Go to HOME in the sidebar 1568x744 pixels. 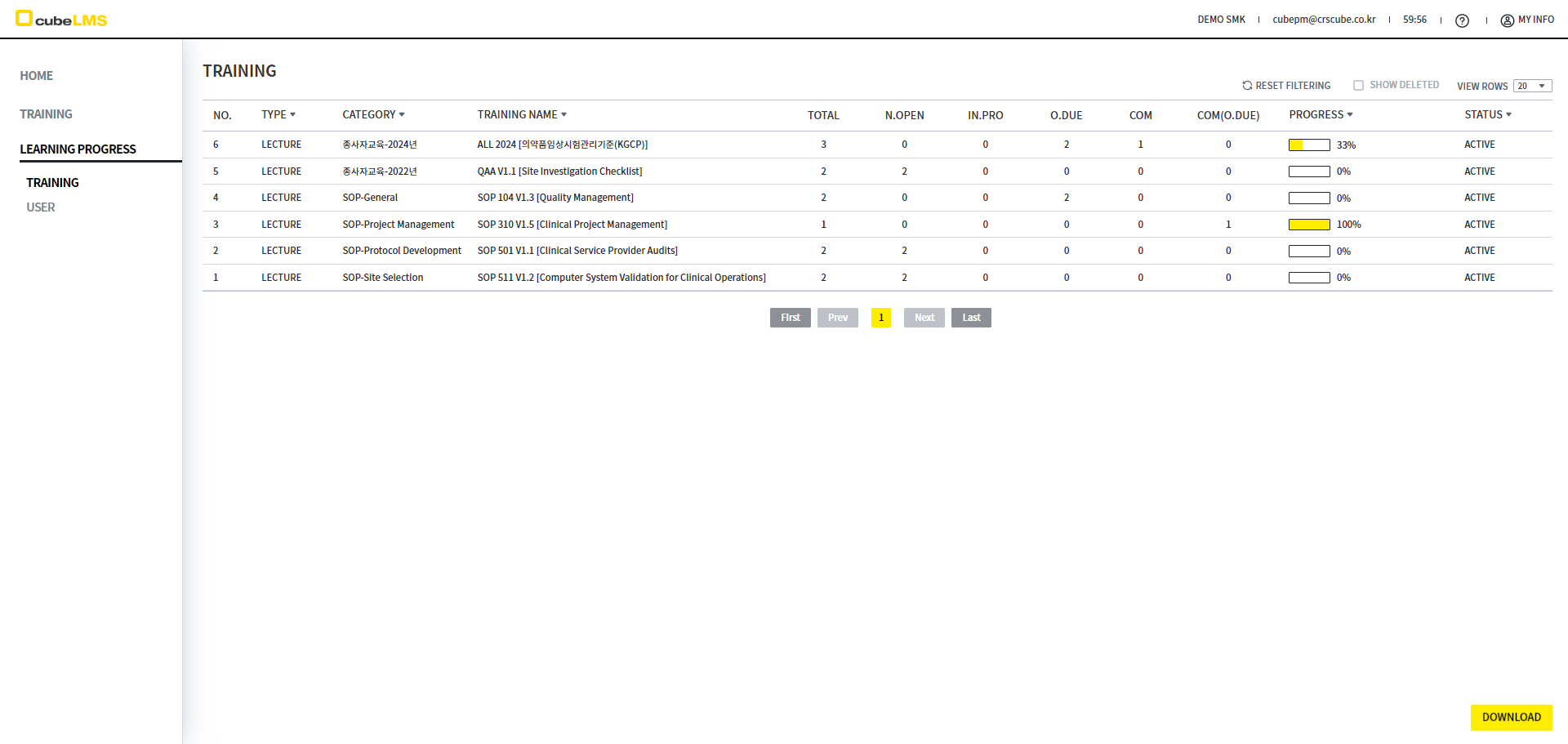pyautogui.click(x=37, y=76)
